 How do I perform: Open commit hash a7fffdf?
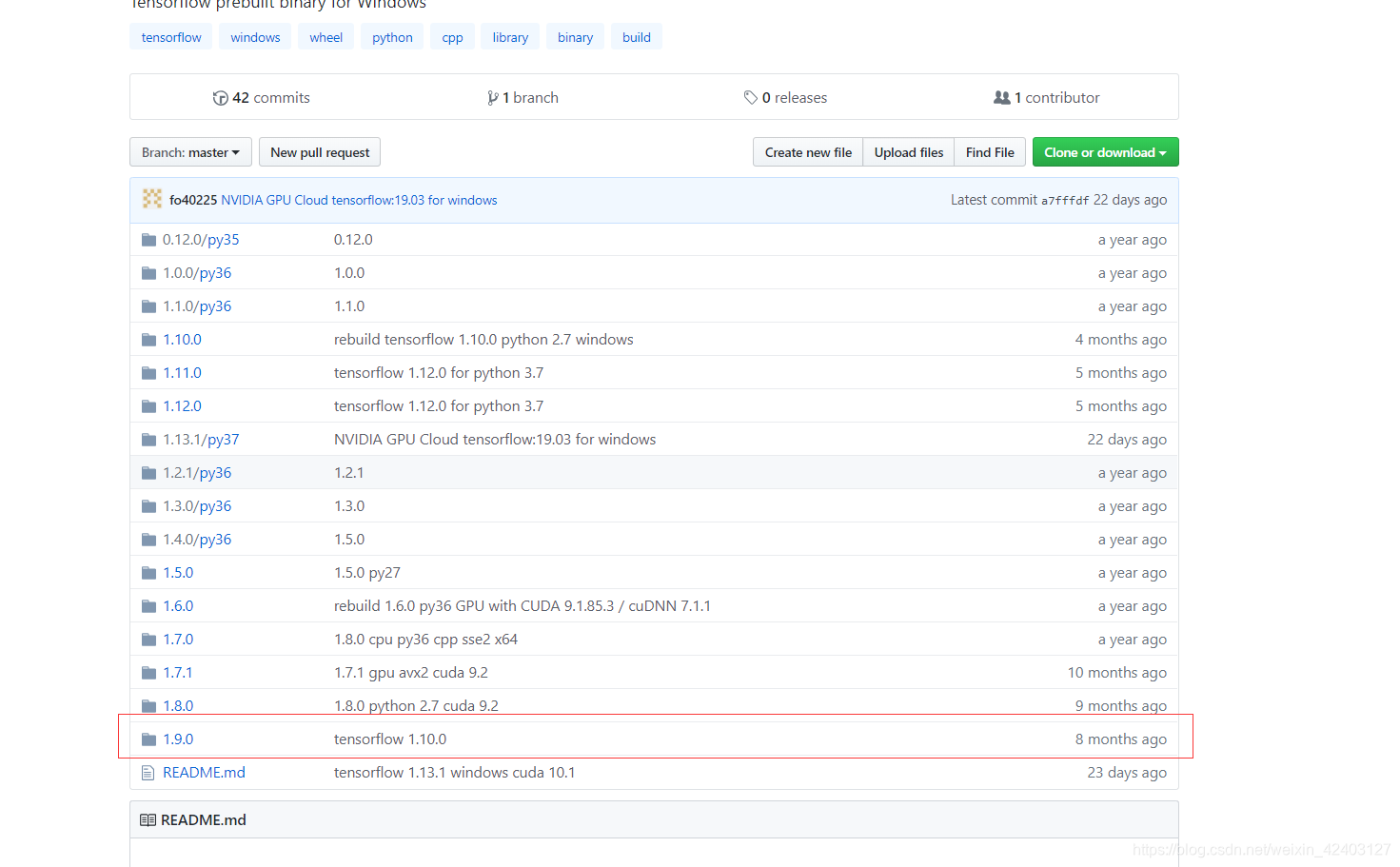(1065, 201)
